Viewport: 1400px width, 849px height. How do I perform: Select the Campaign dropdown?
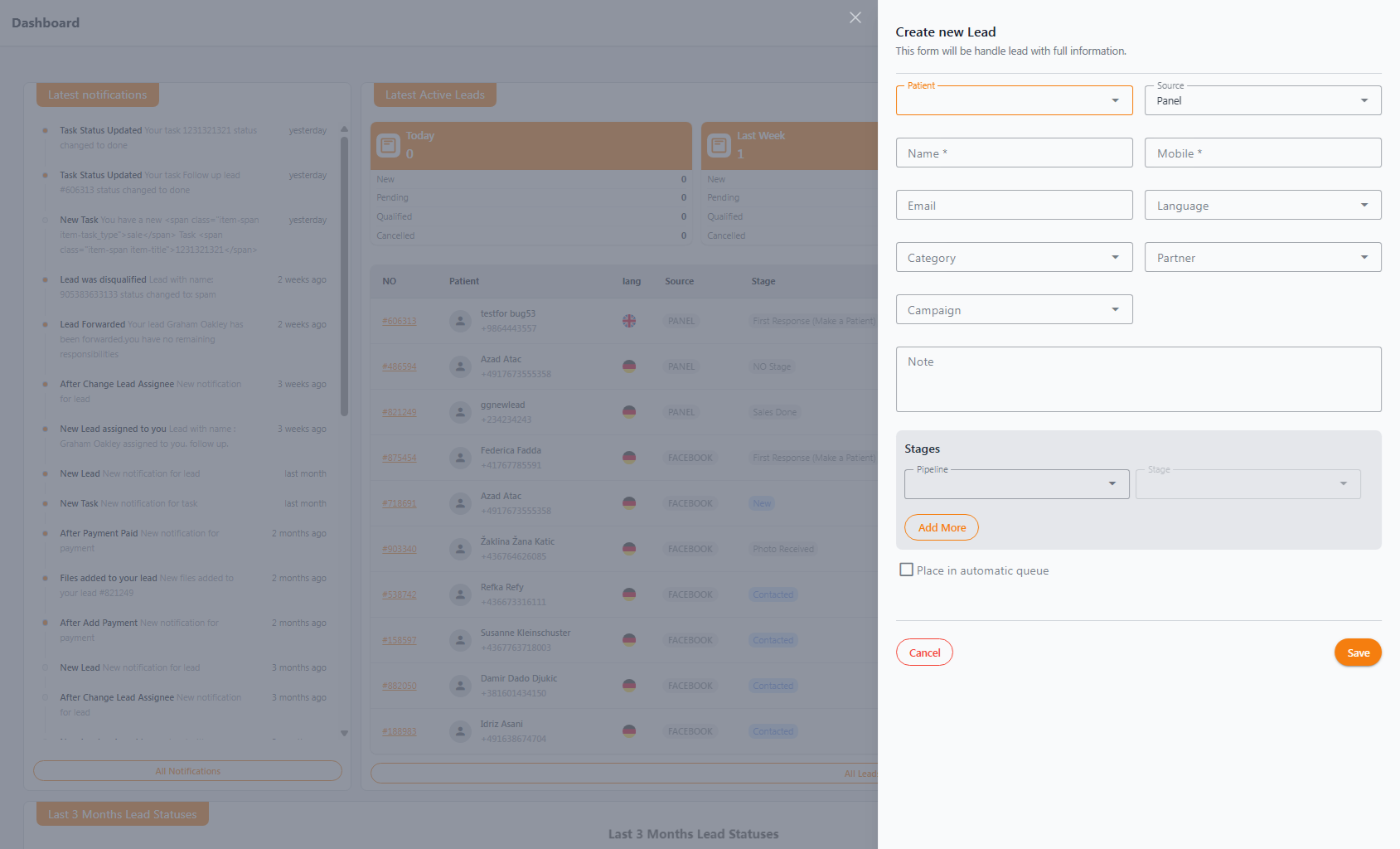(1014, 309)
